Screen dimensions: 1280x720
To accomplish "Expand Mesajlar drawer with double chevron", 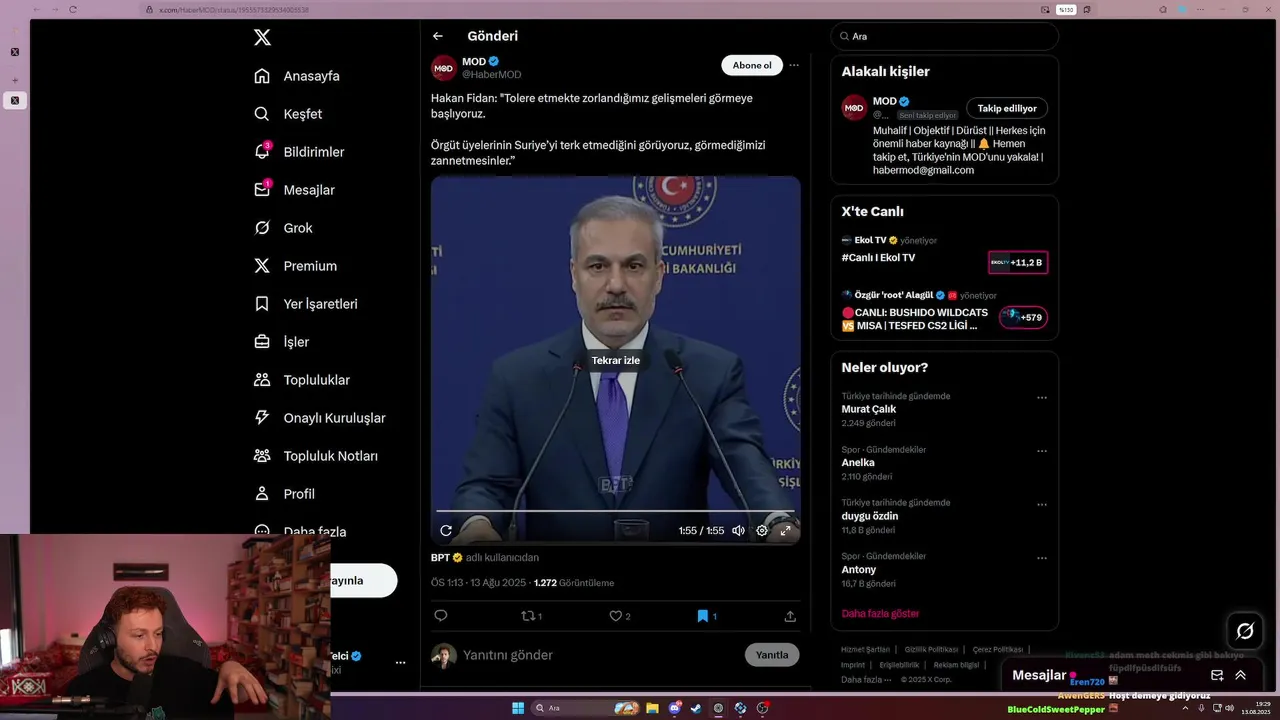I will (1241, 675).
